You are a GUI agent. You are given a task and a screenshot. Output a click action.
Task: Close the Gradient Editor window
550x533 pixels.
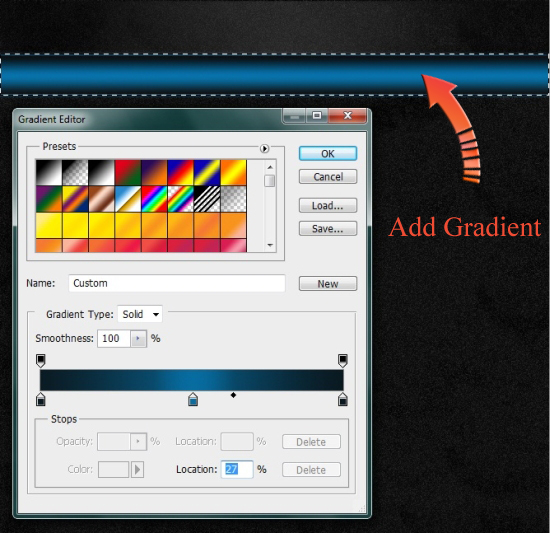(347, 115)
